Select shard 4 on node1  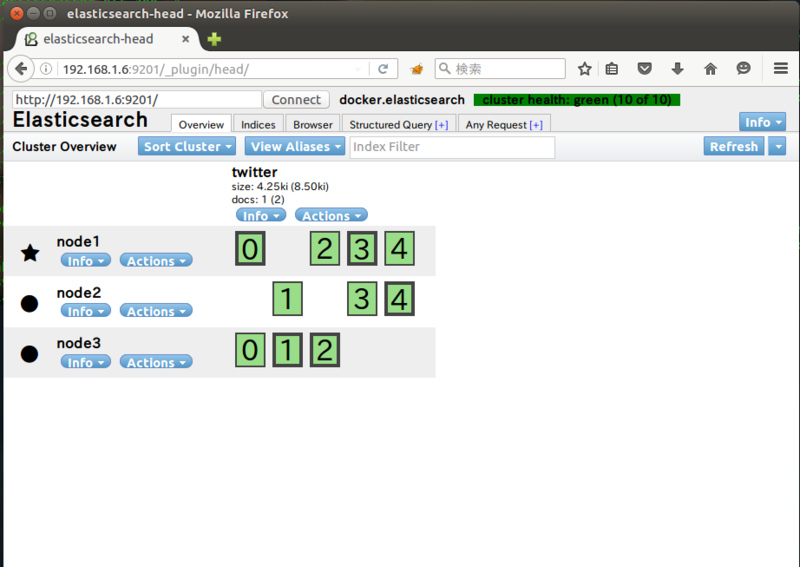point(399,249)
